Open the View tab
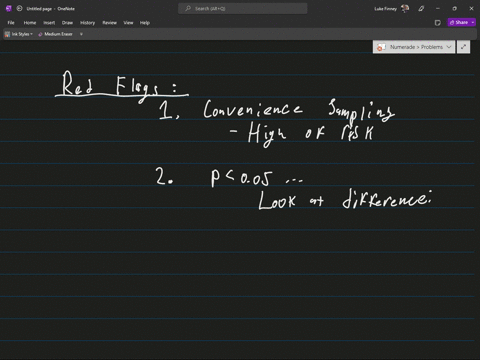The width and height of the screenshot is (480, 360). [128, 23]
